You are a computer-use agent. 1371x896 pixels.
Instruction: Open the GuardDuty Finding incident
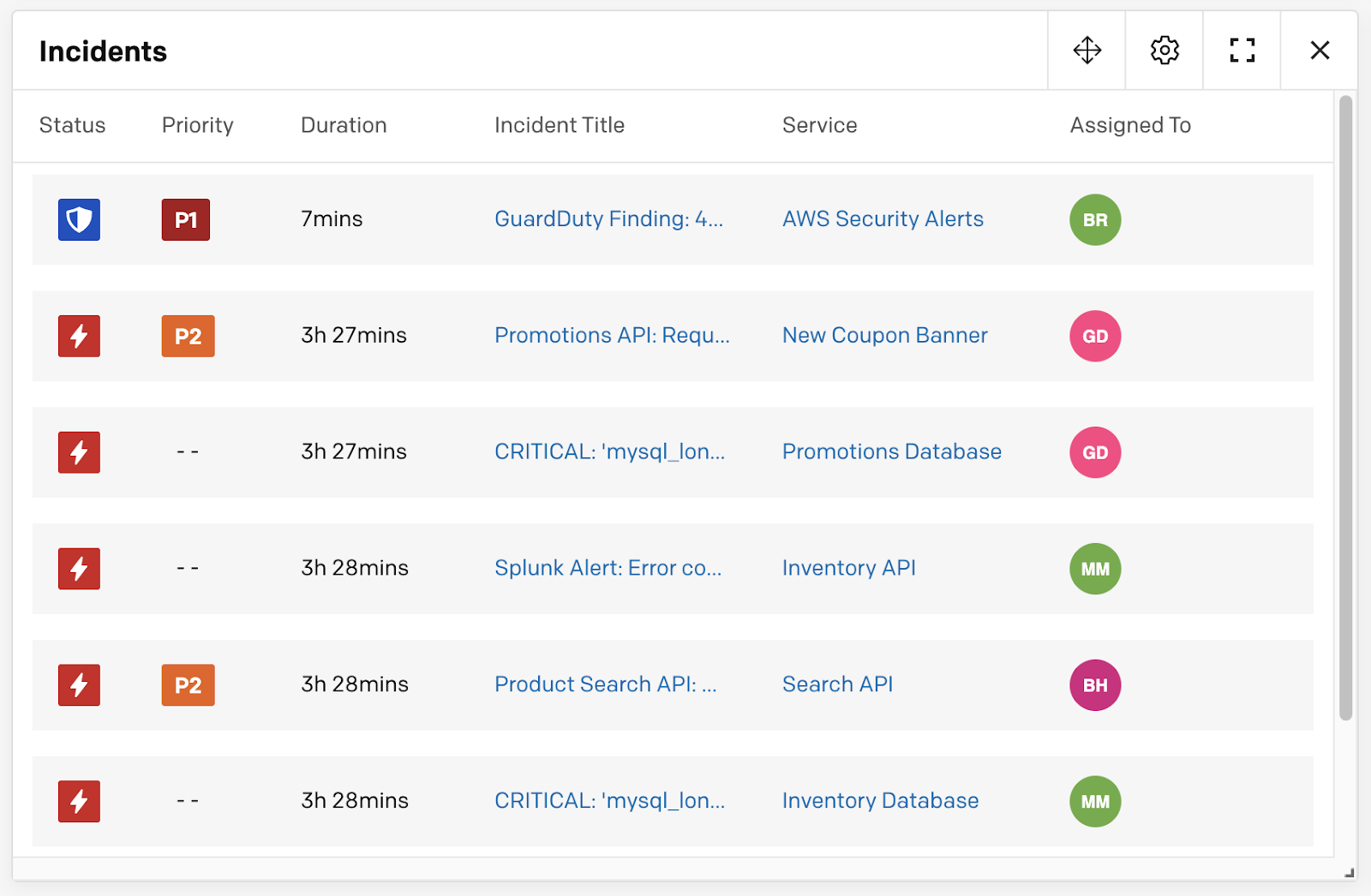point(608,219)
